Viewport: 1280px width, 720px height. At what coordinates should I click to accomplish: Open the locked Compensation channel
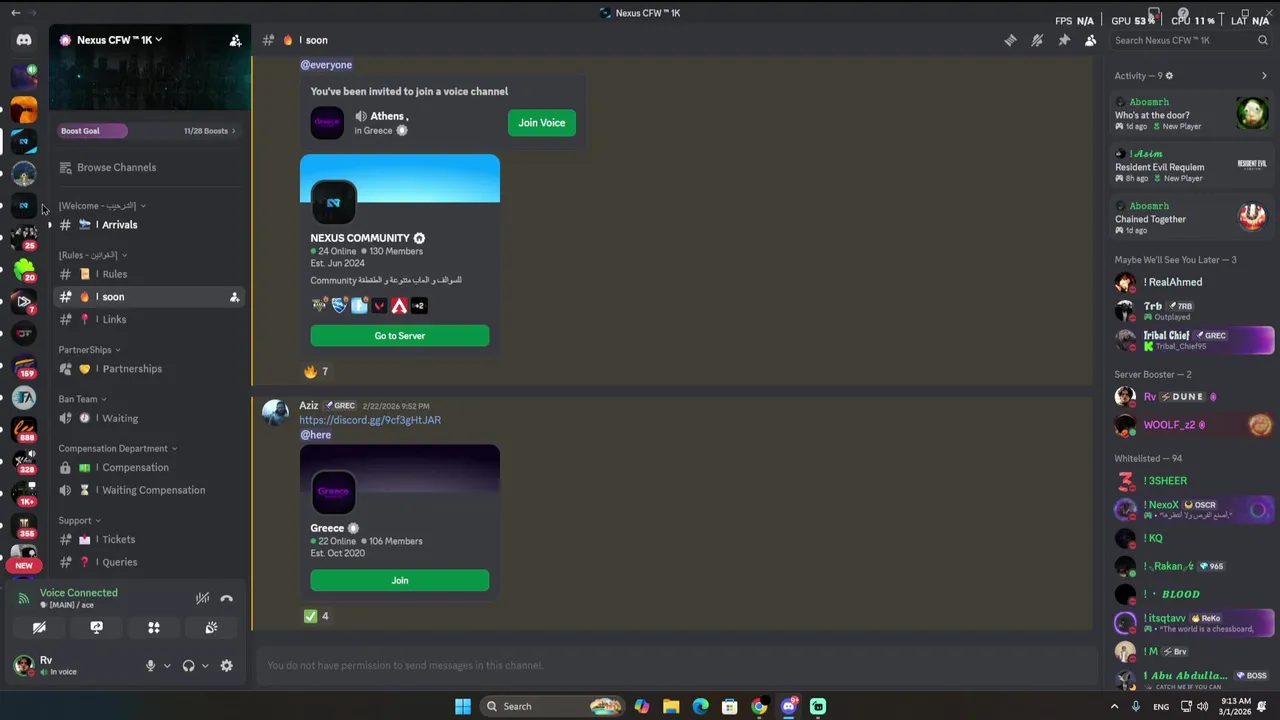[148, 467]
